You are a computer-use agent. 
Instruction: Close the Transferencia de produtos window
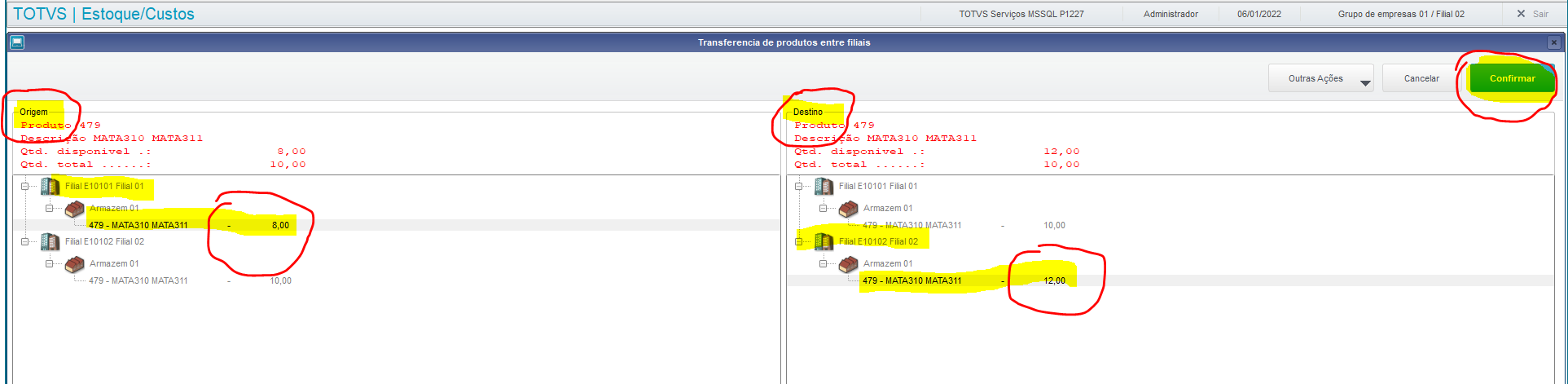(x=1553, y=42)
